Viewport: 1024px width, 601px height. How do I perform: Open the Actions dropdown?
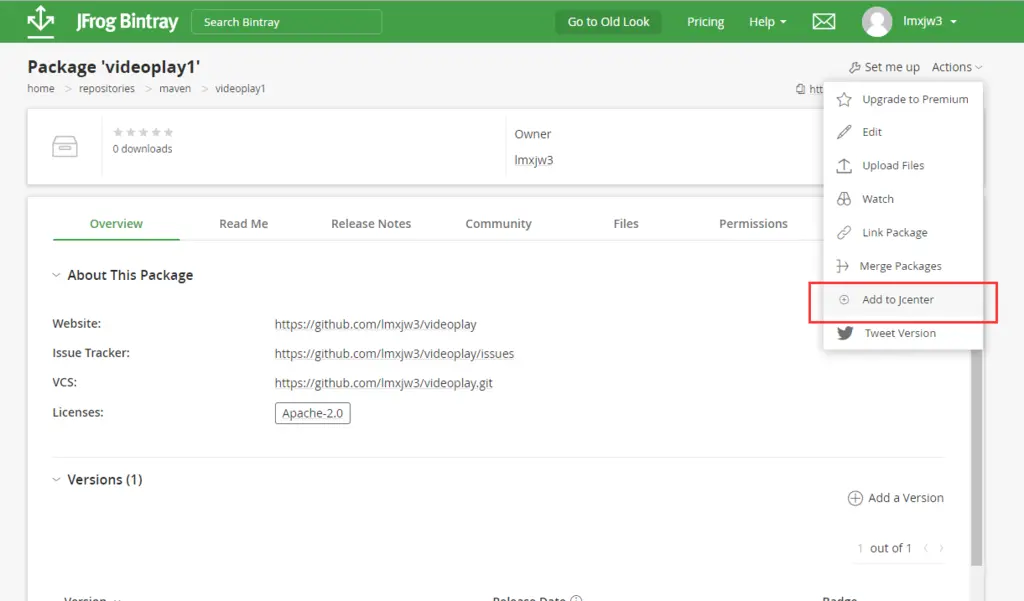click(x=957, y=67)
